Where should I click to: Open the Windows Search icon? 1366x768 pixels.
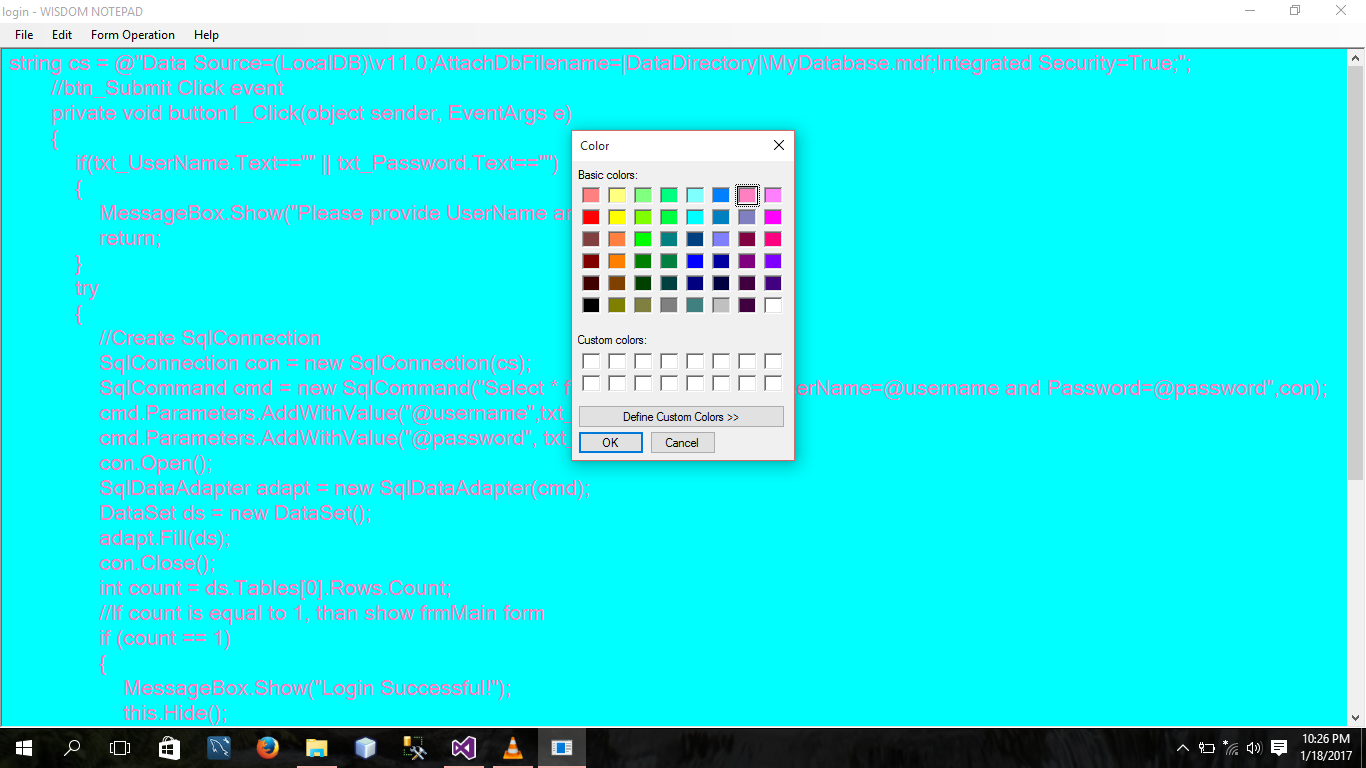70,747
